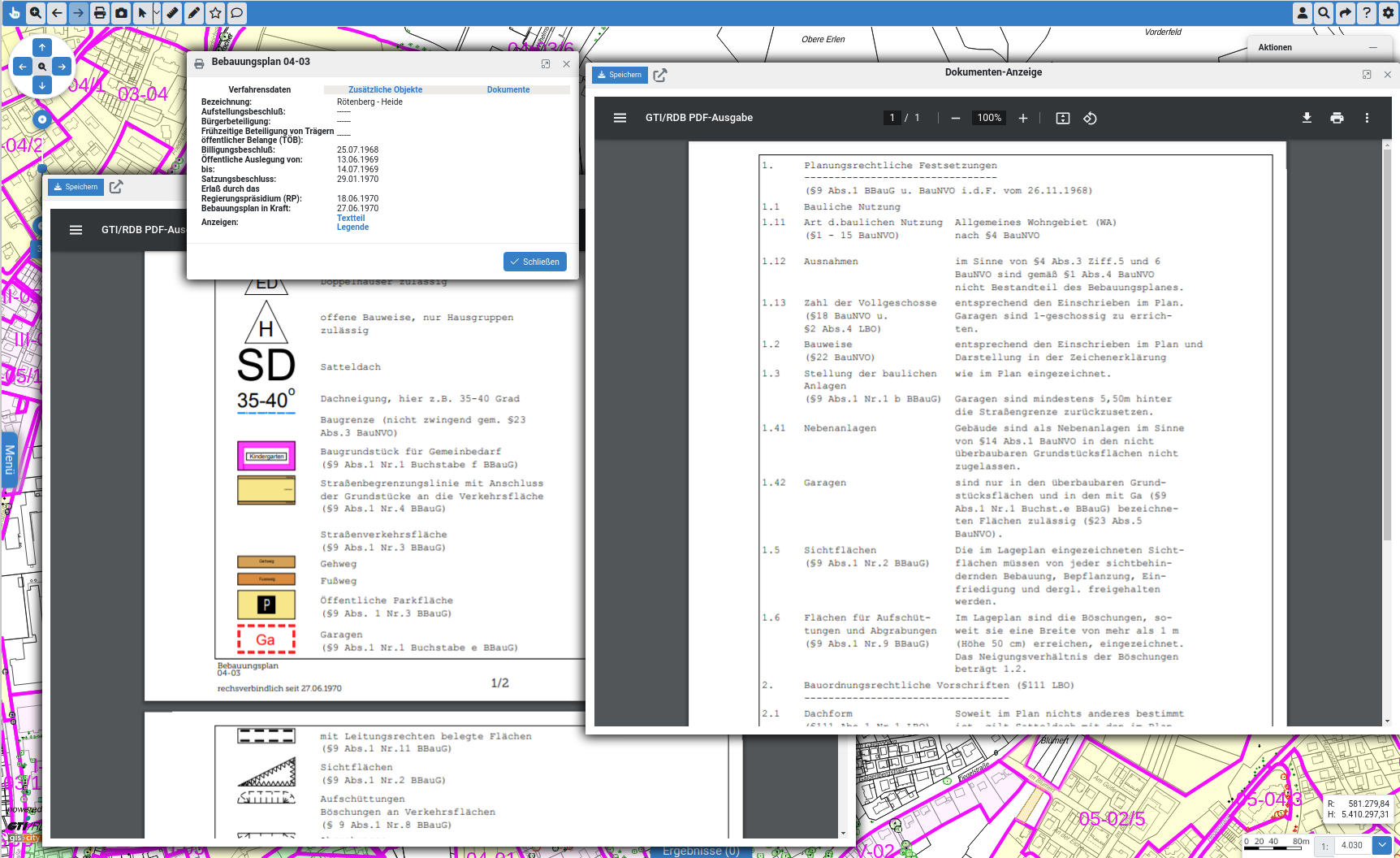Activate the pencil drawing tool
This screenshot has width=1400, height=858.
(x=193, y=13)
